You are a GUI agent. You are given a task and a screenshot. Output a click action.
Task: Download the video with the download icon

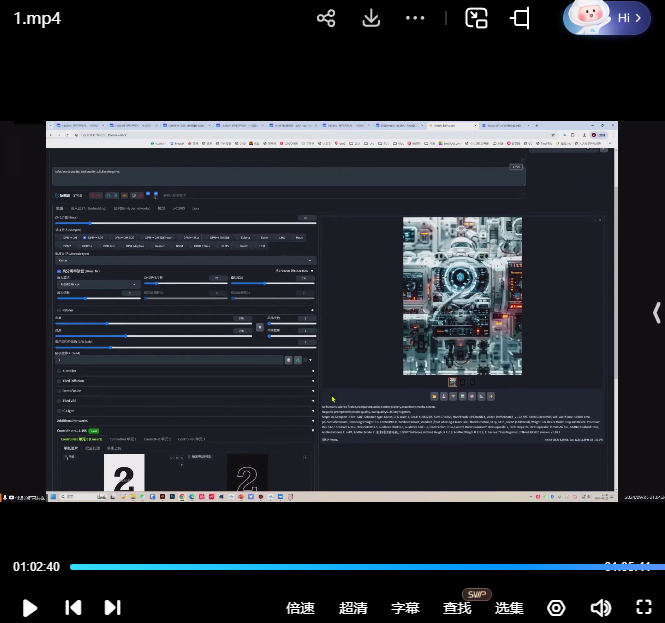pyautogui.click(x=371, y=18)
